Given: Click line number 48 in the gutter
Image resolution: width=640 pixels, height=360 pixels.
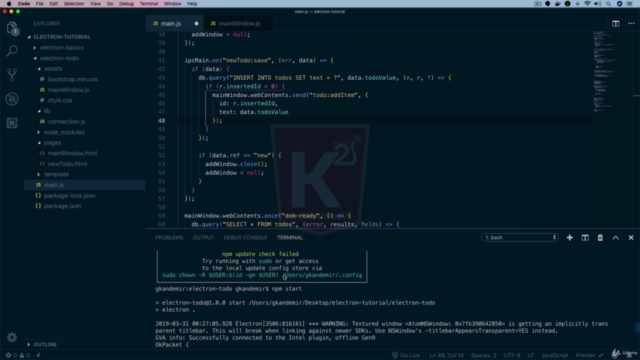Looking at the screenshot, I should tap(162, 121).
